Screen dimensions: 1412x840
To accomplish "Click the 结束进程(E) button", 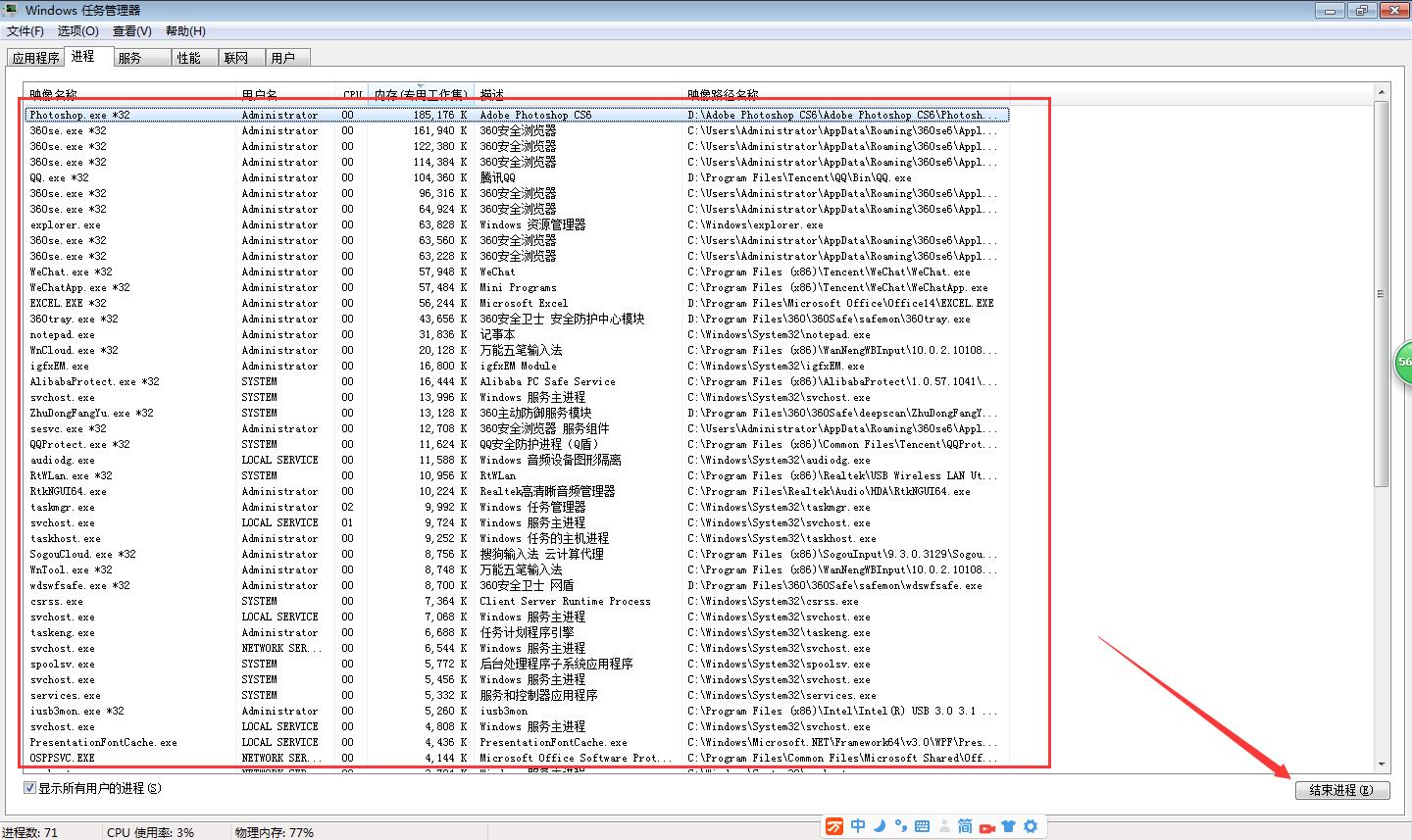I will 1342,790.
